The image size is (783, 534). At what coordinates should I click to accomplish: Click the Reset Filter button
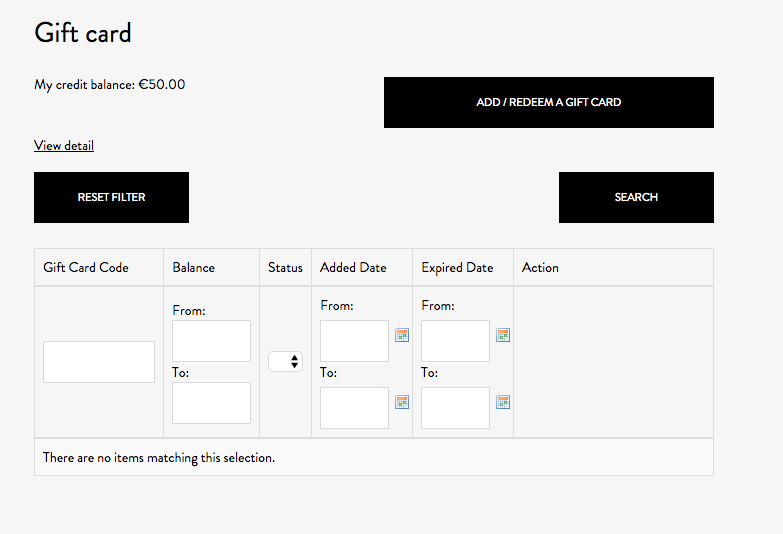(x=111, y=197)
